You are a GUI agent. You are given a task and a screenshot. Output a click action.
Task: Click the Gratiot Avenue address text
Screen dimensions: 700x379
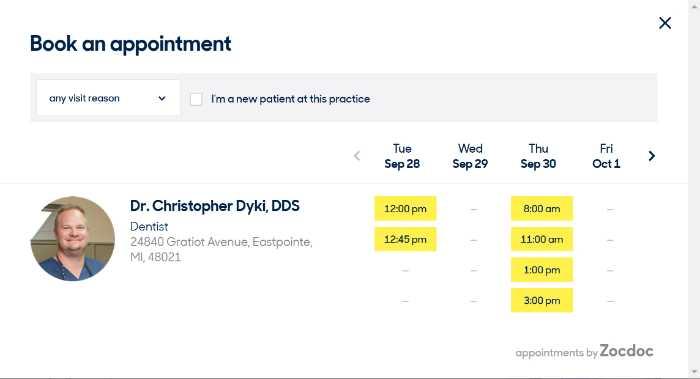point(221,250)
